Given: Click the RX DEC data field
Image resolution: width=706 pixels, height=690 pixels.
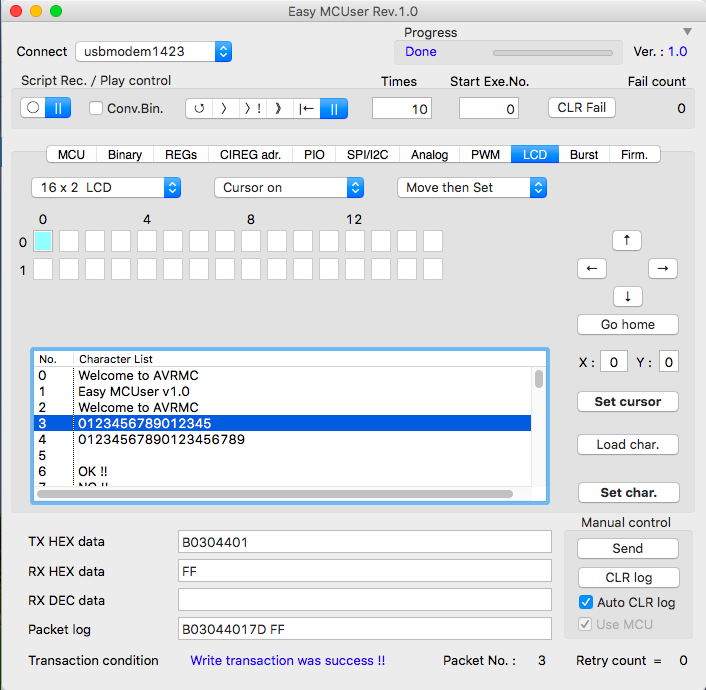Looking at the screenshot, I should (365, 600).
